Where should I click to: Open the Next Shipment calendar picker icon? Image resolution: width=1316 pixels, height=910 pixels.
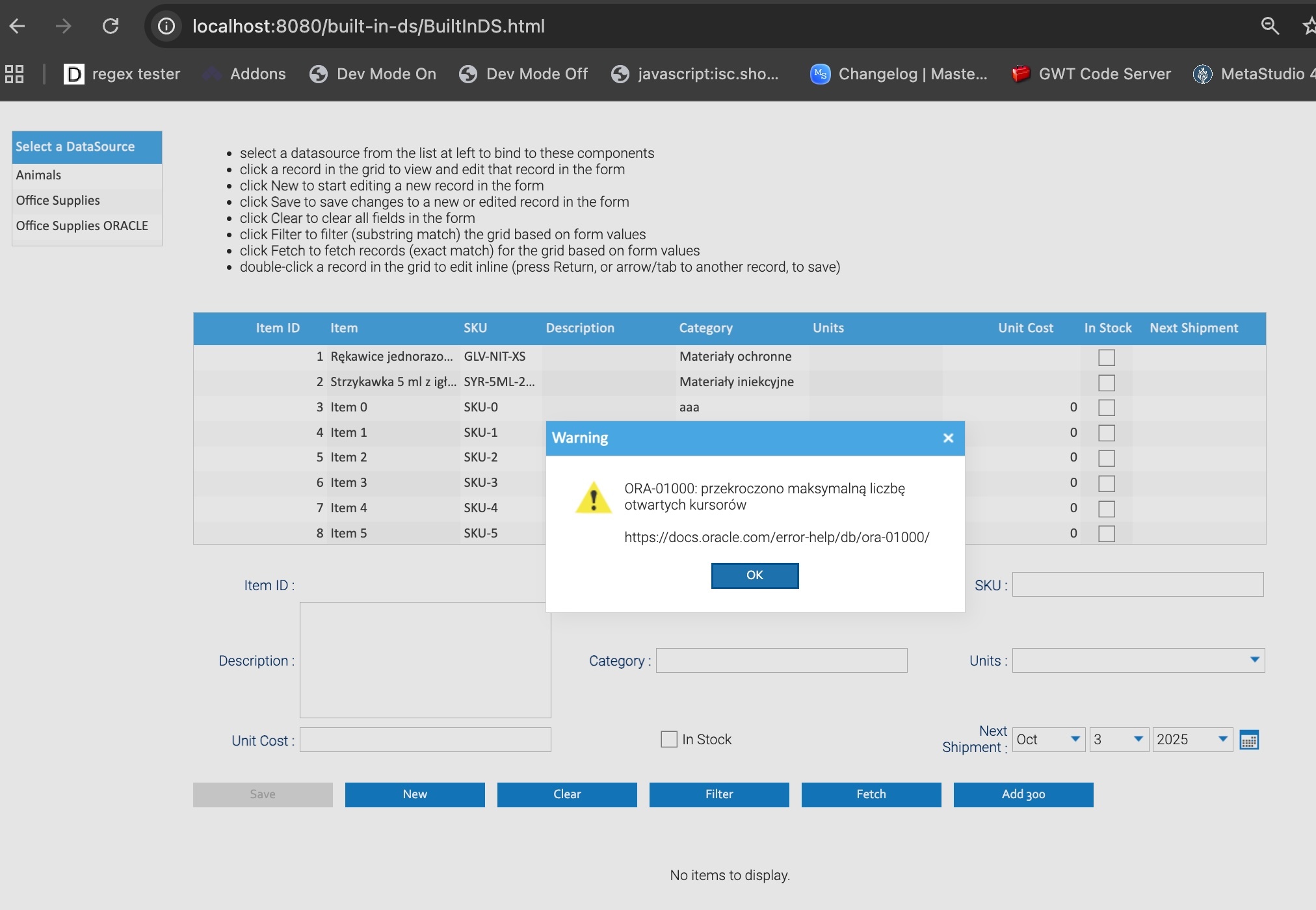tap(1248, 740)
